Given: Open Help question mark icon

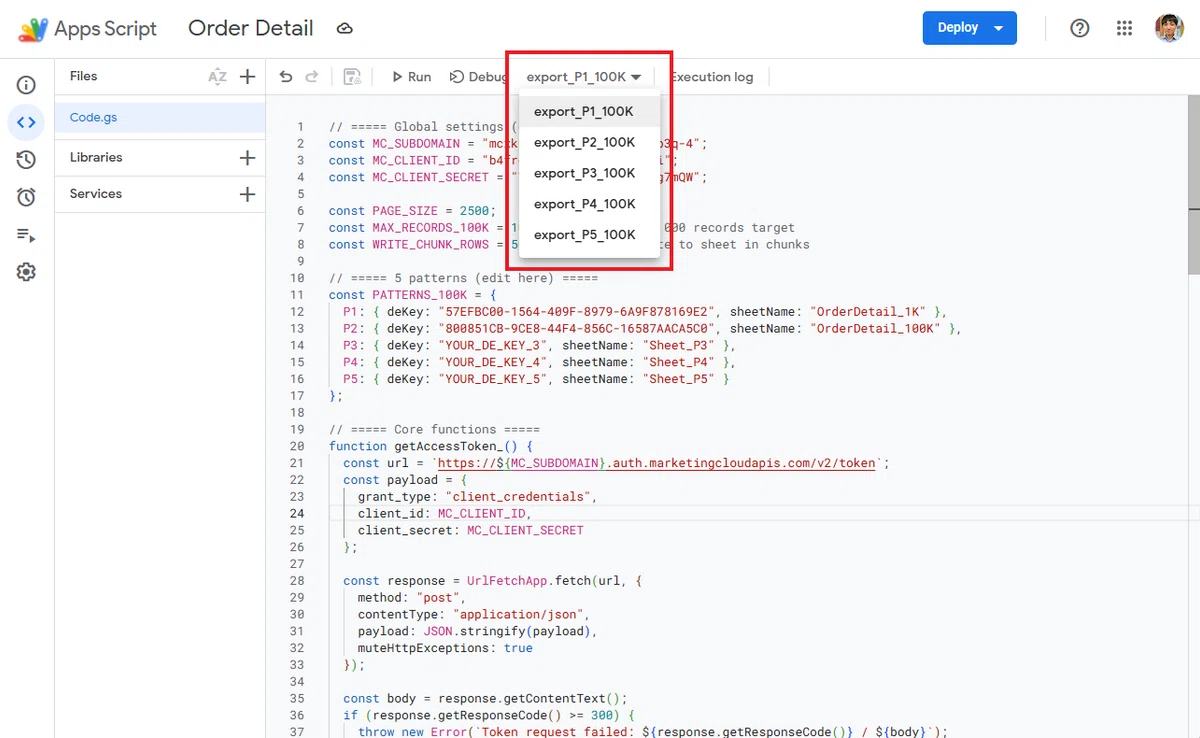Looking at the screenshot, I should click(x=1080, y=28).
